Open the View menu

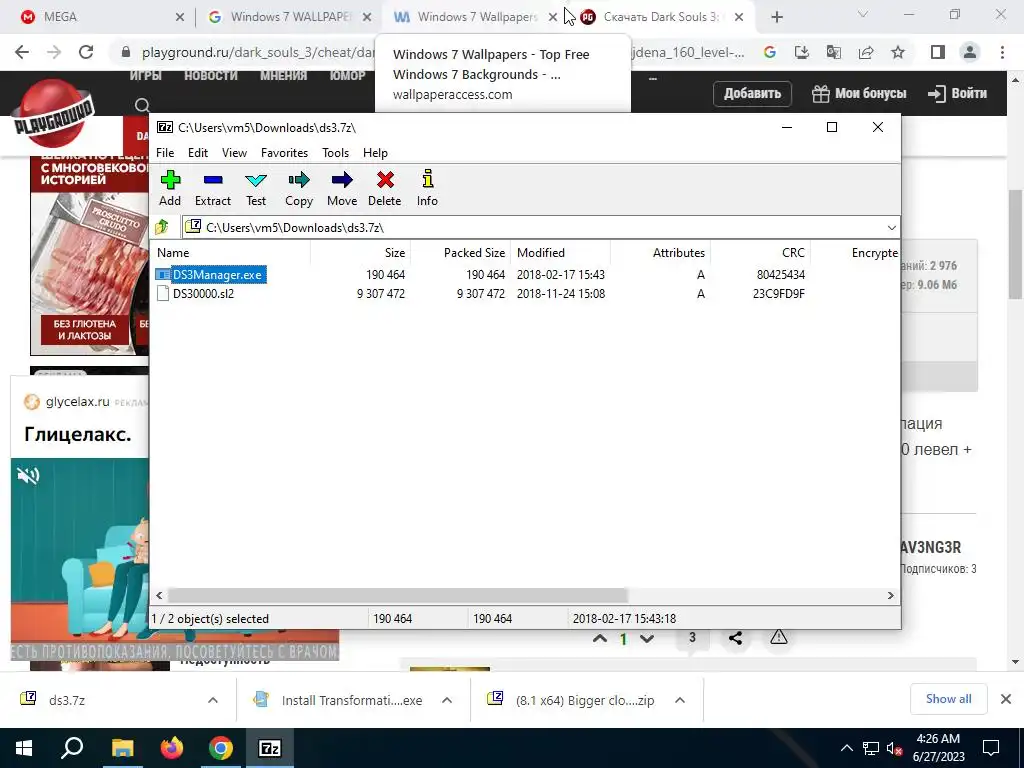234,153
